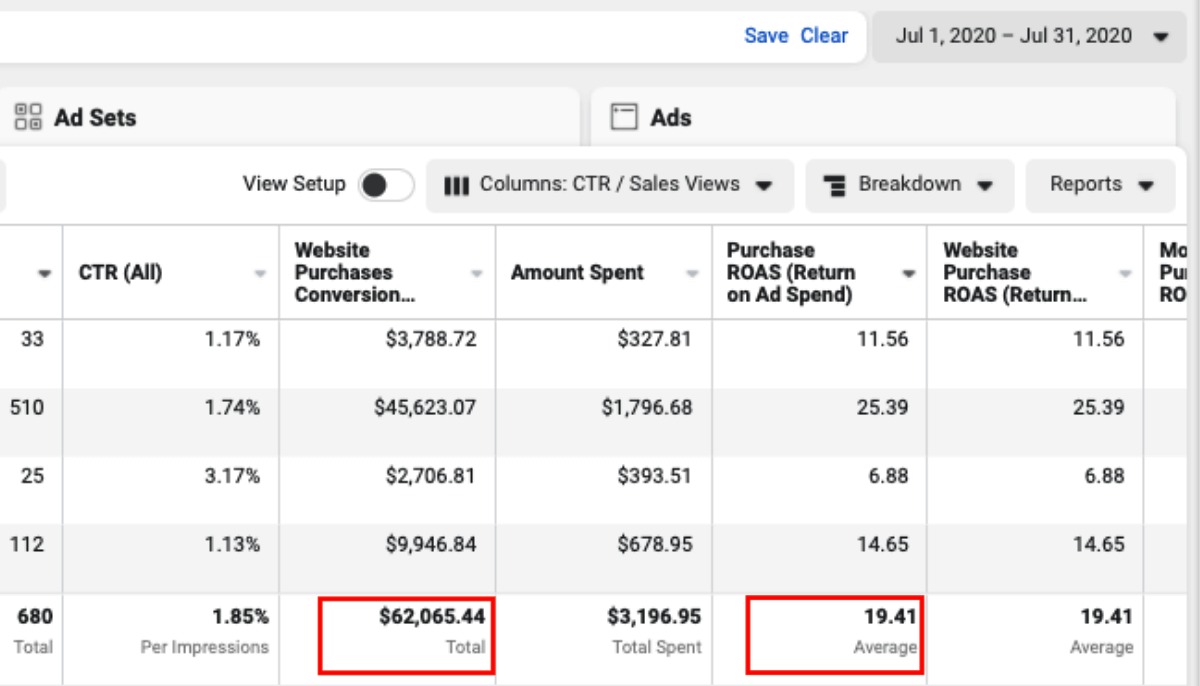The width and height of the screenshot is (1200, 686).
Task: Toggle the View Setup switch
Action: pyautogui.click(x=386, y=185)
